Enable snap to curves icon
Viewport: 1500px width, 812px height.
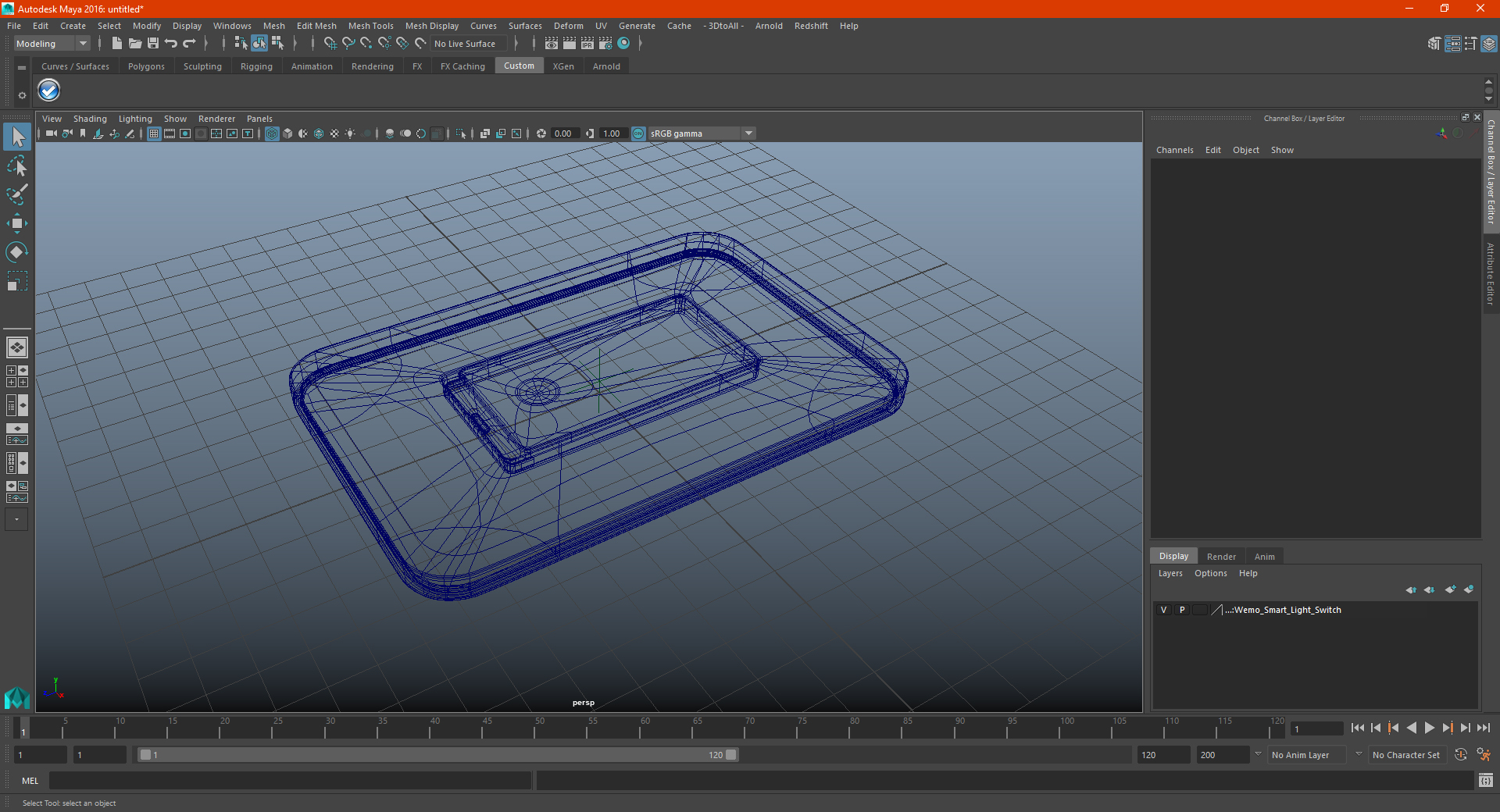point(348,44)
